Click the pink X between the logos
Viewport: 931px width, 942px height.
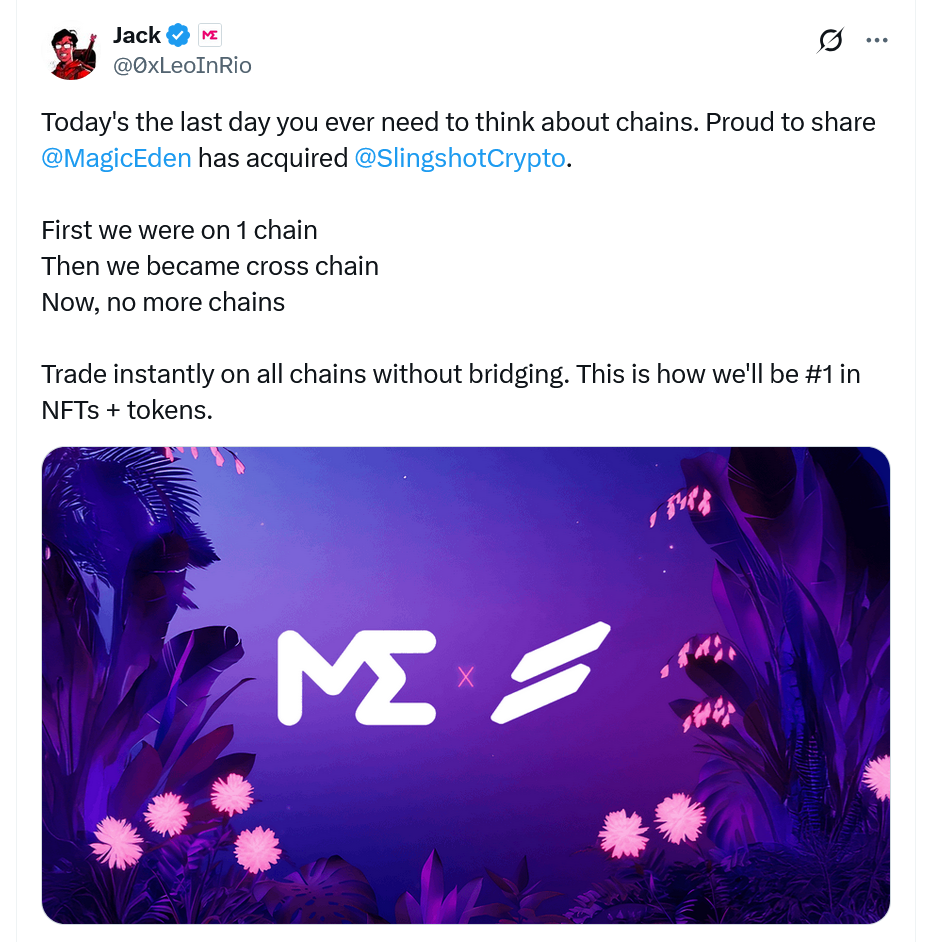465,678
